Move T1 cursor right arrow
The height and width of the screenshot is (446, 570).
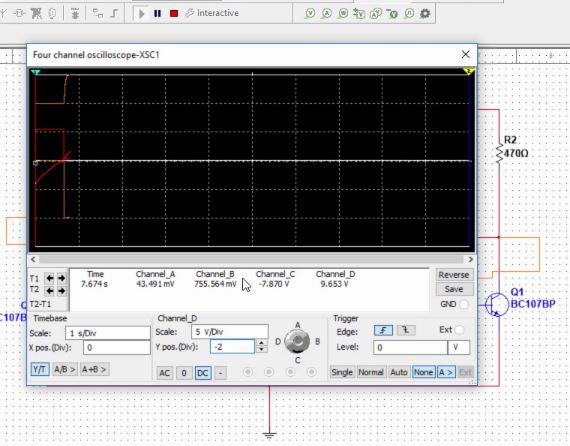click(61, 278)
